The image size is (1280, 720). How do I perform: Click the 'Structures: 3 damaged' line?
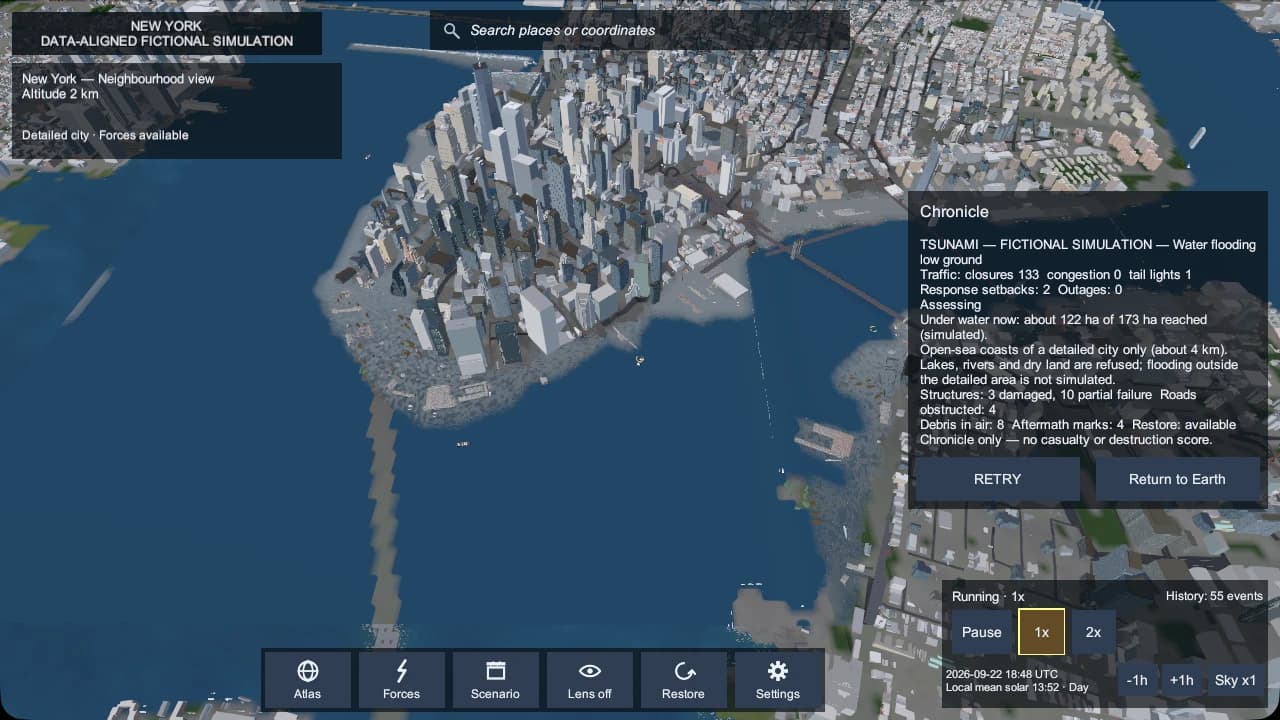click(1058, 402)
